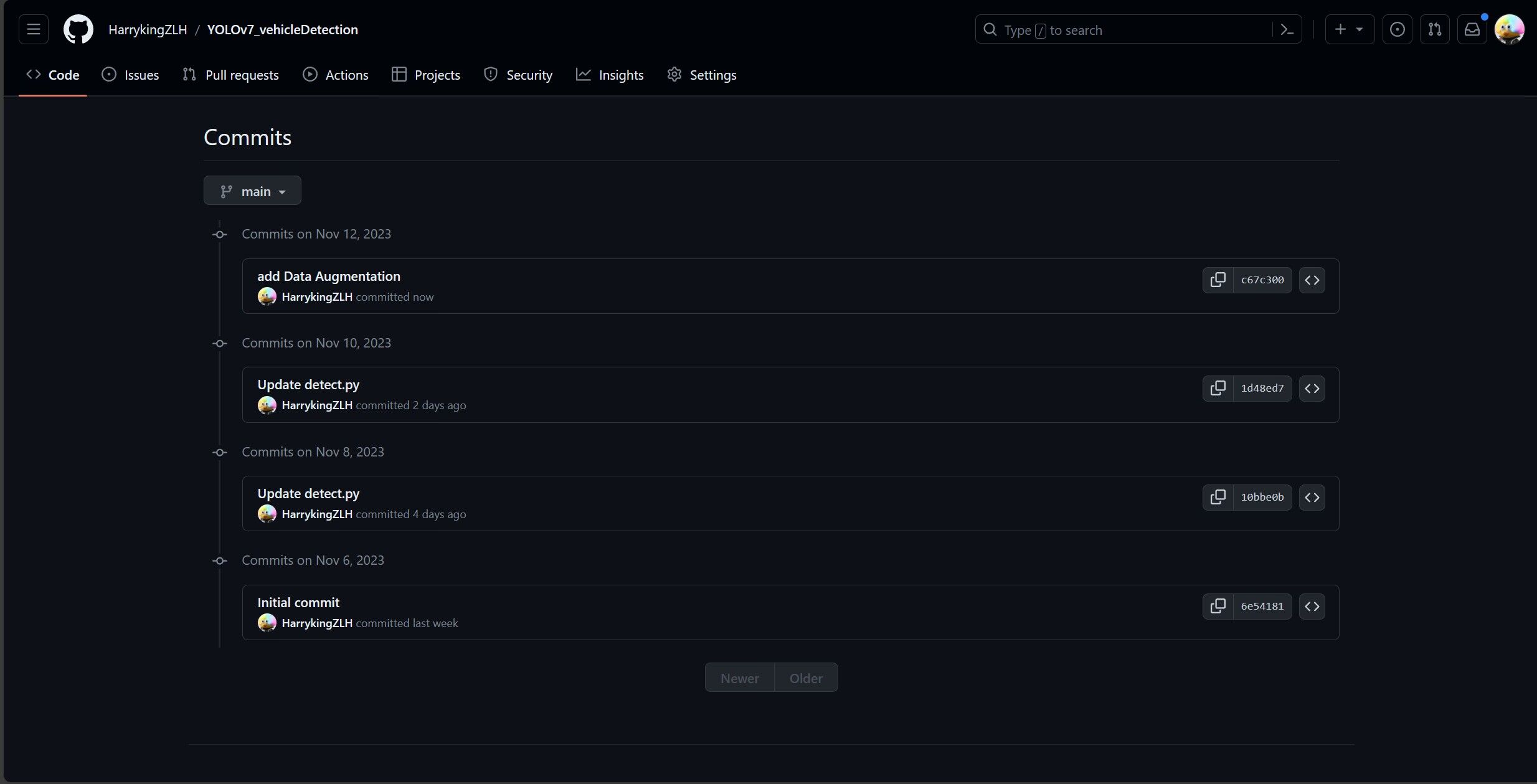Image resolution: width=1537 pixels, height=784 pixels.
Task: Open commit hash 1d48ed7 link
Action: coord(1262,389)
